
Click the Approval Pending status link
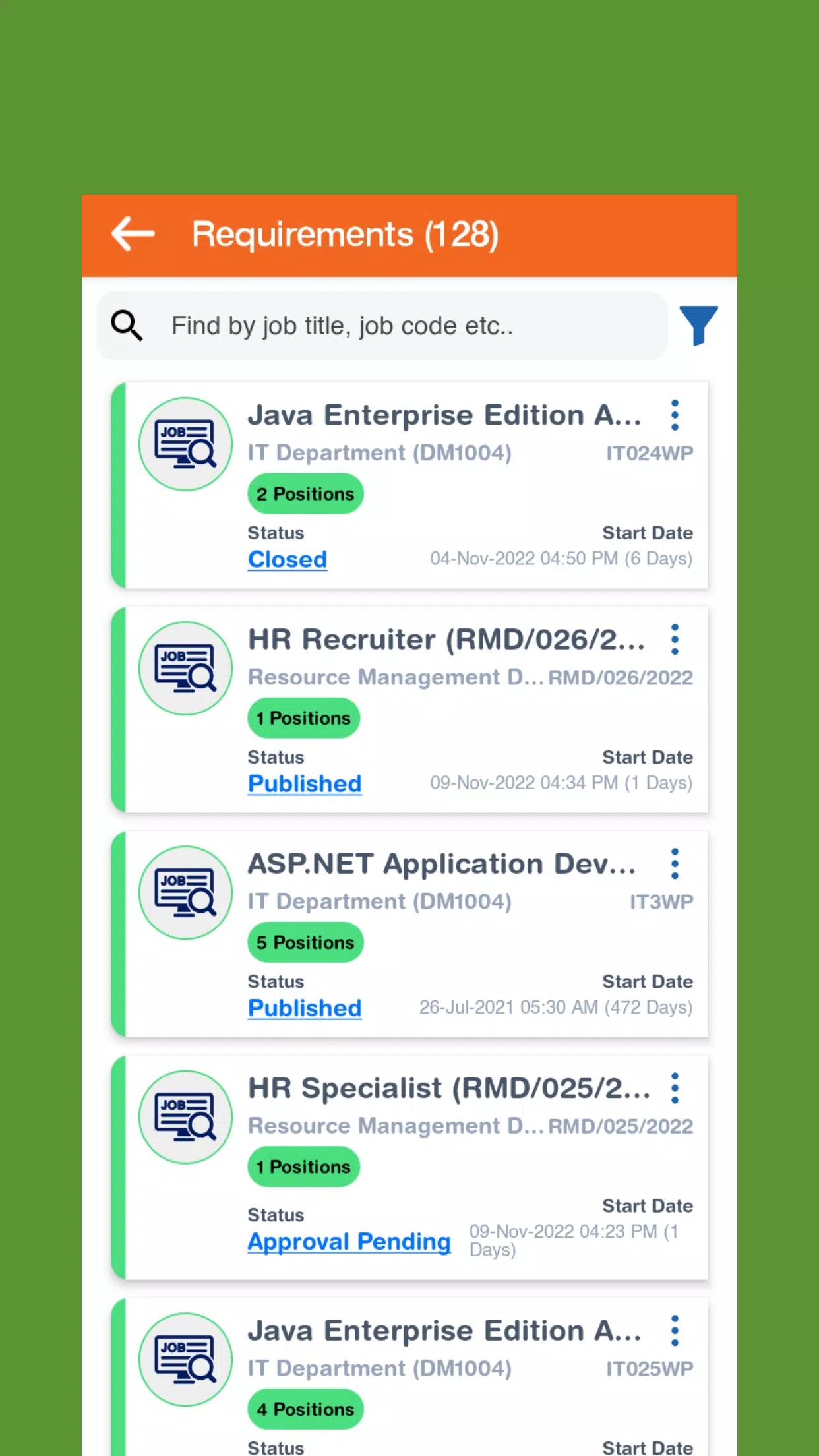(x=349, y=1241)
